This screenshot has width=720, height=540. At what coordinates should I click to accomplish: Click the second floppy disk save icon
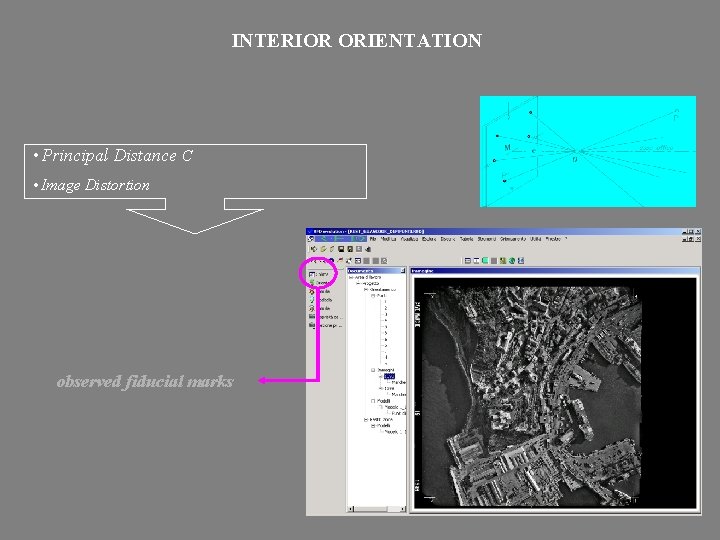[x=350, y=249]
